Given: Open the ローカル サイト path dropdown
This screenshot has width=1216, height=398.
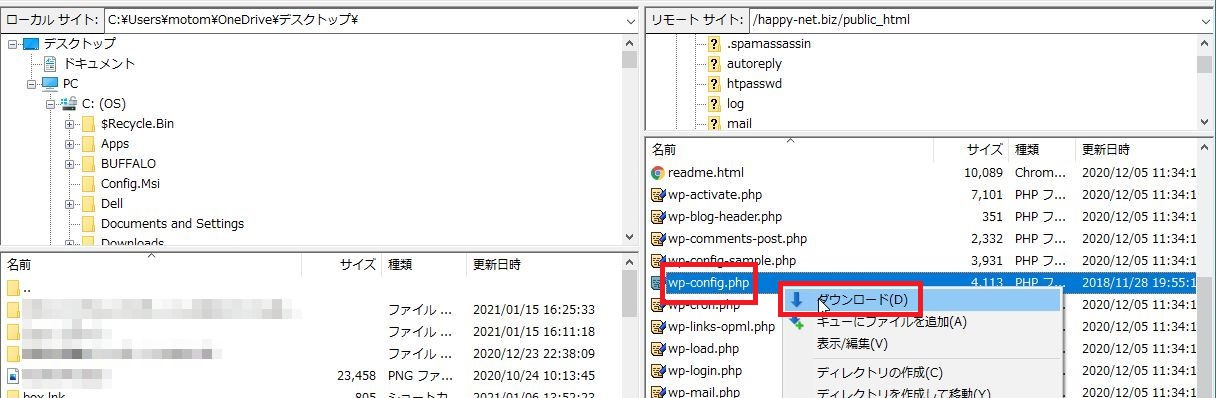Looking at the screenshot, I should coord(628,20).
